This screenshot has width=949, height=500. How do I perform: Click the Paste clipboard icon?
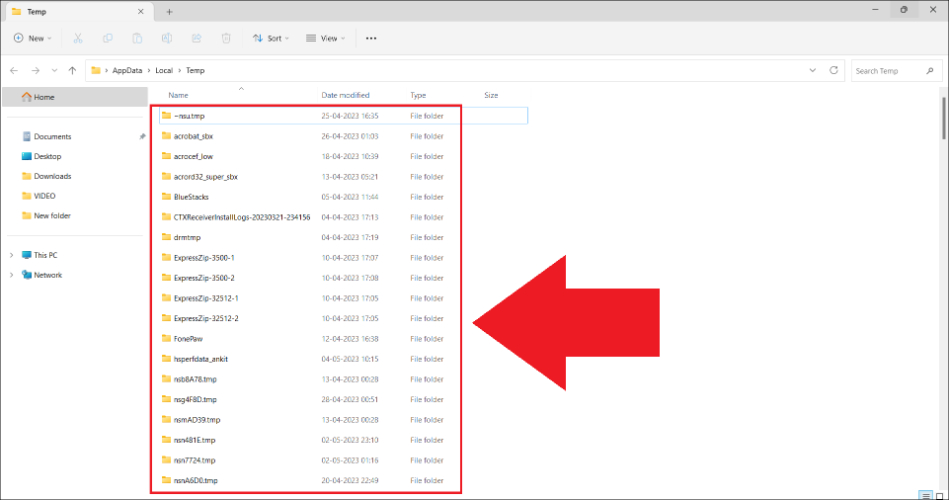(x=137, y=38)
